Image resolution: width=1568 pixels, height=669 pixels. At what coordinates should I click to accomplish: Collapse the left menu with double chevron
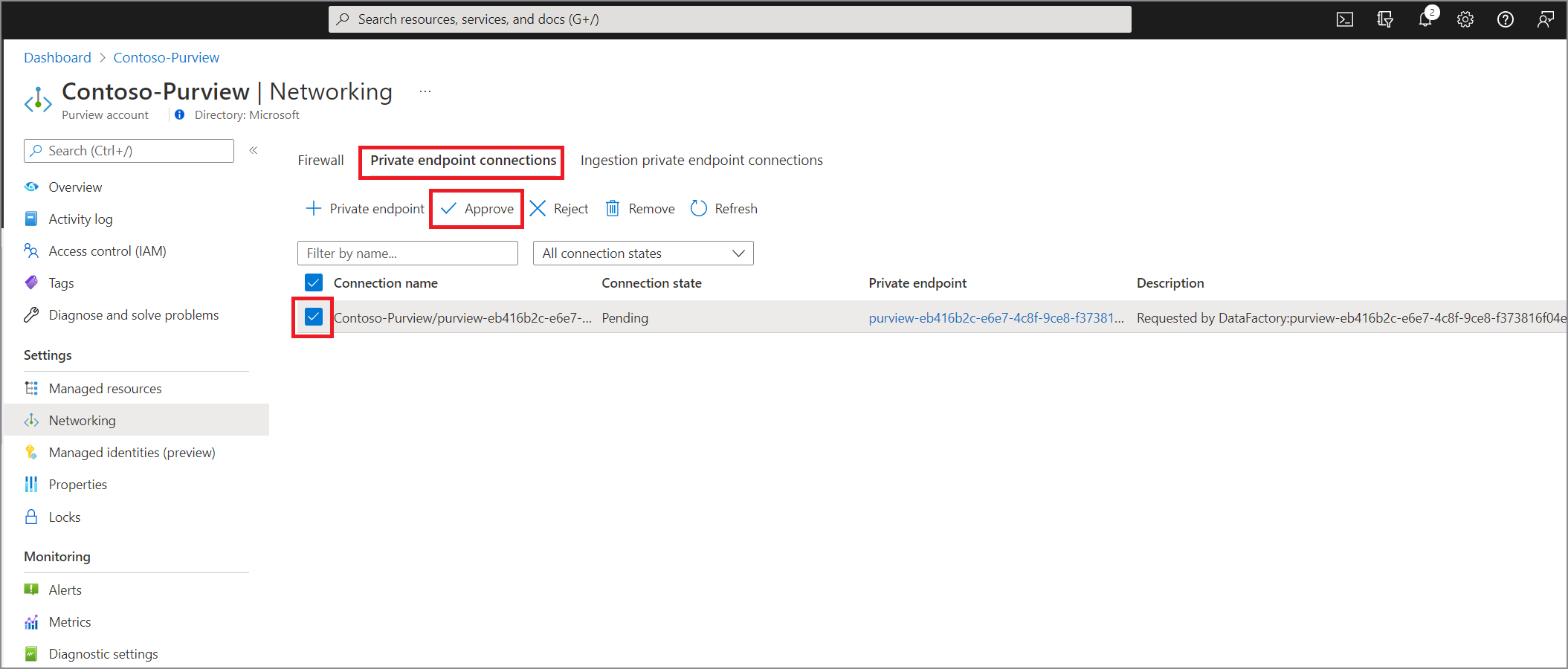point(253,150)
